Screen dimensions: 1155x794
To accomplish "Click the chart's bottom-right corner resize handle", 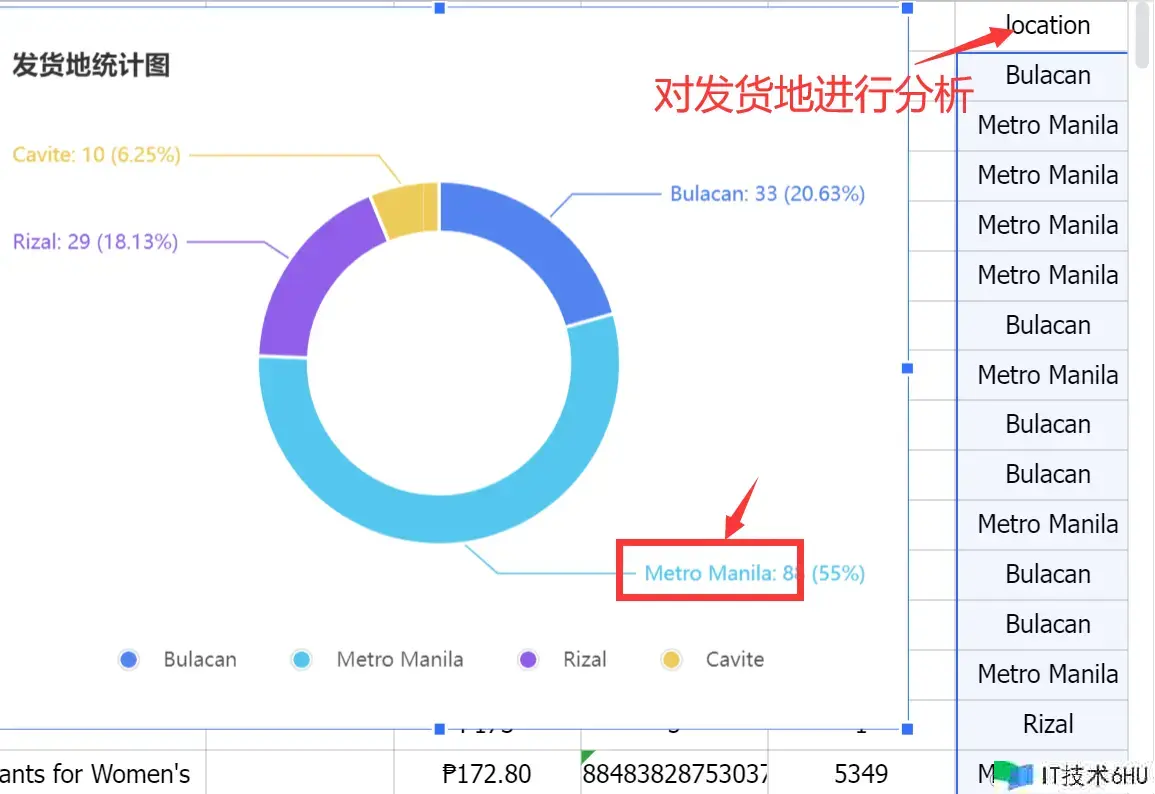I will tap(908, 728).
